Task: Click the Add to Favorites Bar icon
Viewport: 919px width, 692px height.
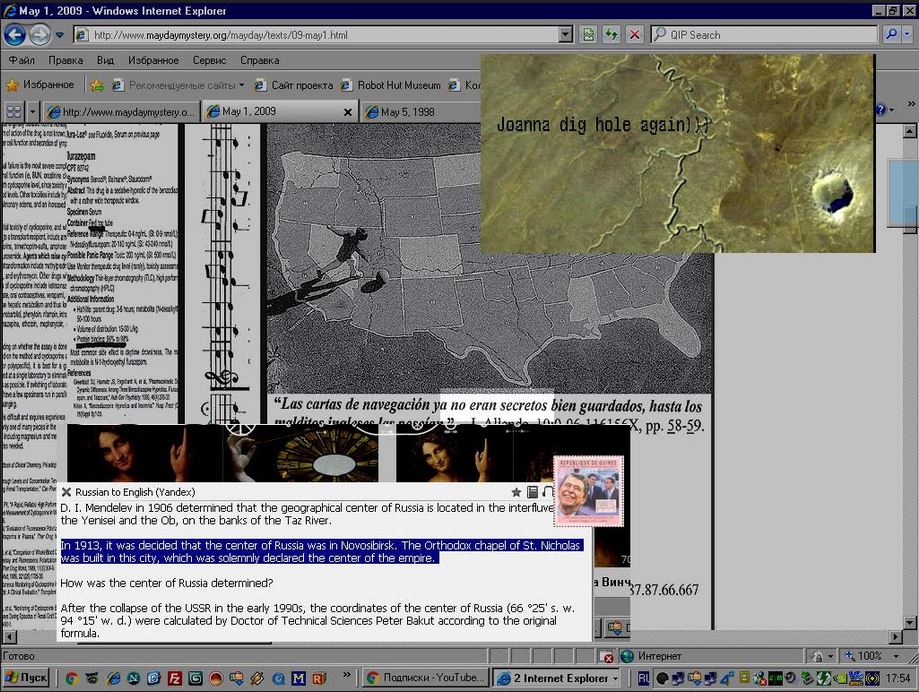Action: (97, 86)
